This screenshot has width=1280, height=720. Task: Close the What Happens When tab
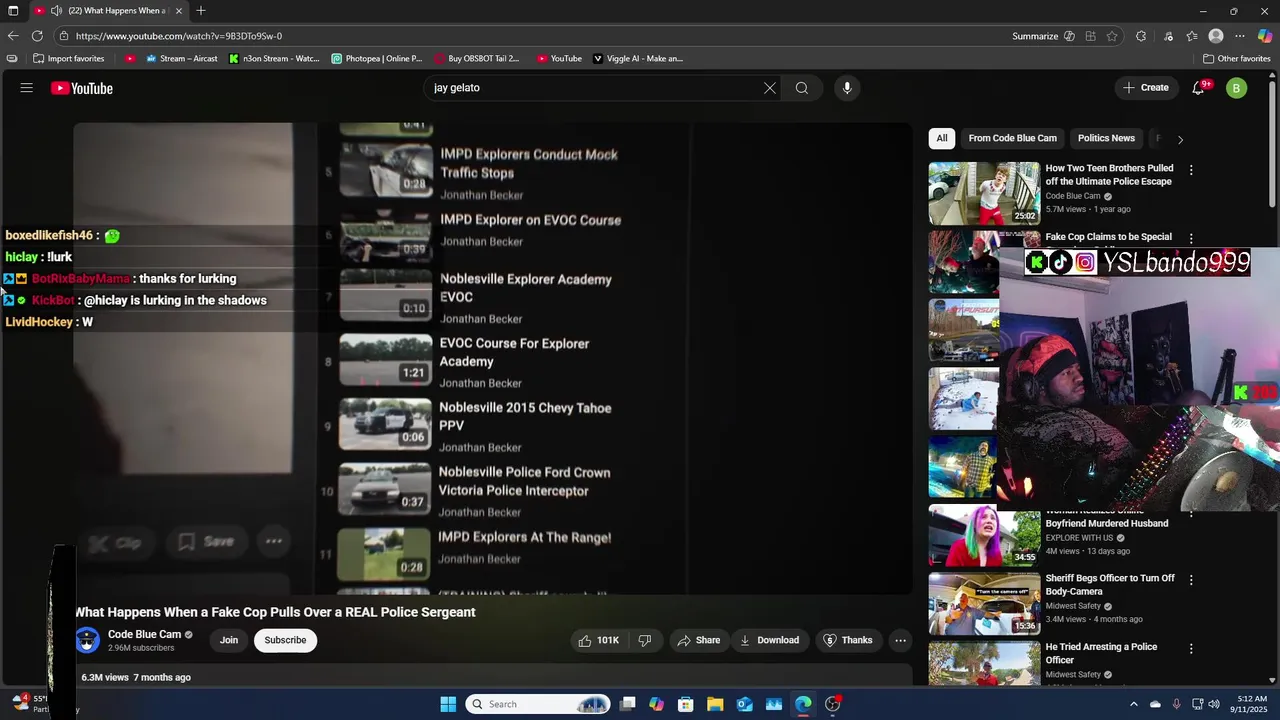[179, 11]
